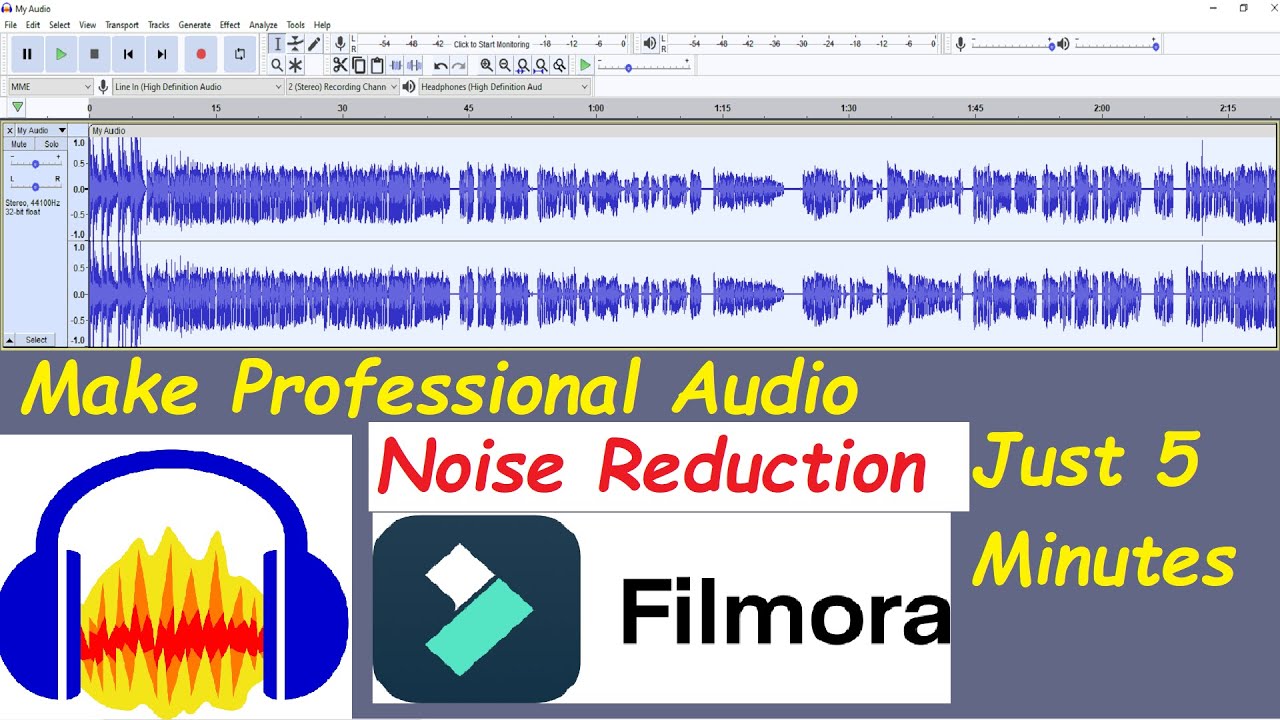Adjust the recording volume slider

[1011, 44]
